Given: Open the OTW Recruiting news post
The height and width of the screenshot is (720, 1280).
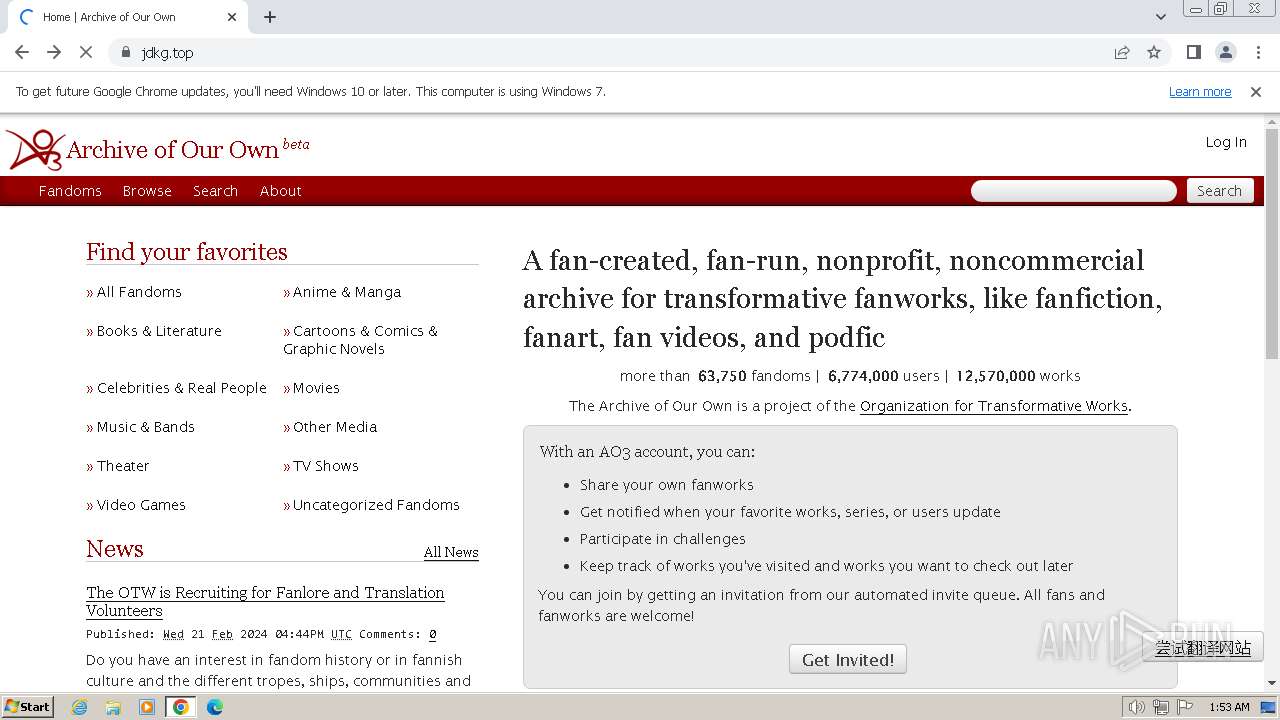Looking at the screenshot, I should 265,601.
